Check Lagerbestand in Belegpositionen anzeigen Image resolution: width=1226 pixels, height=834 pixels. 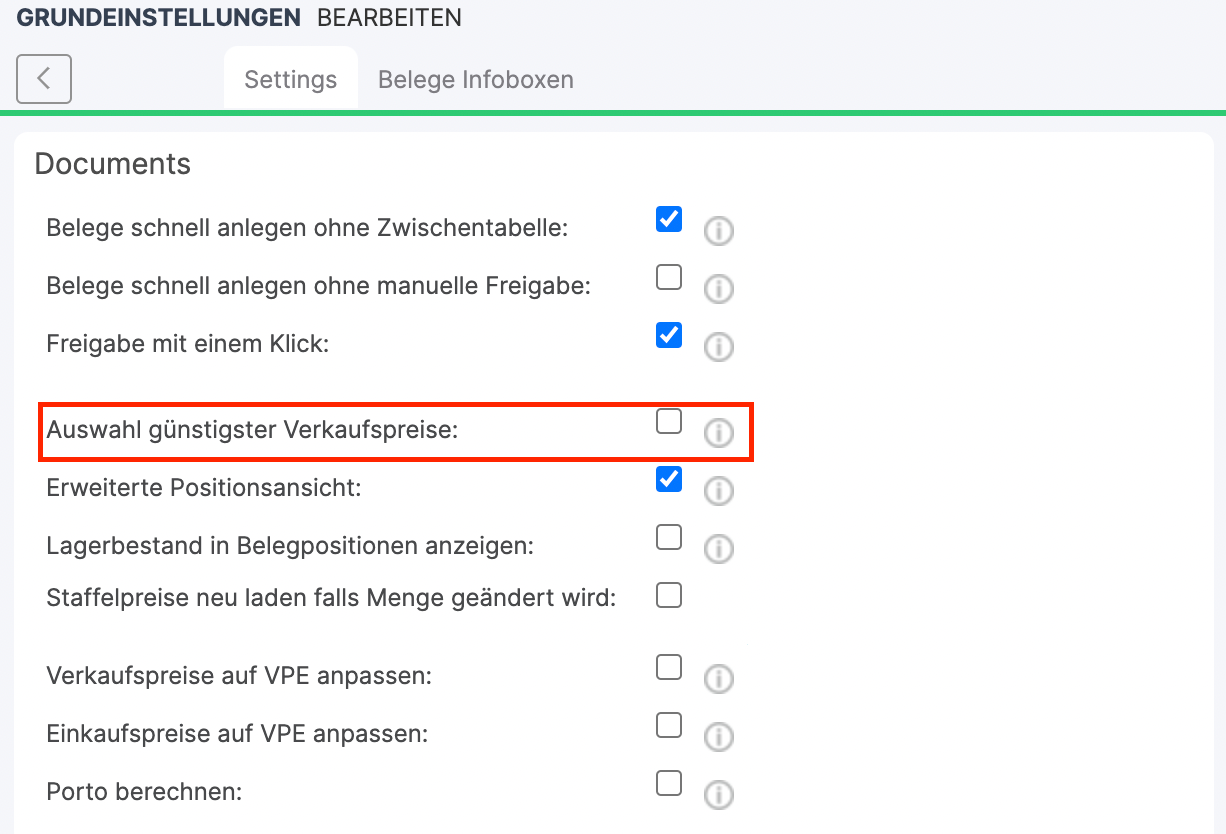click(669, 537)
